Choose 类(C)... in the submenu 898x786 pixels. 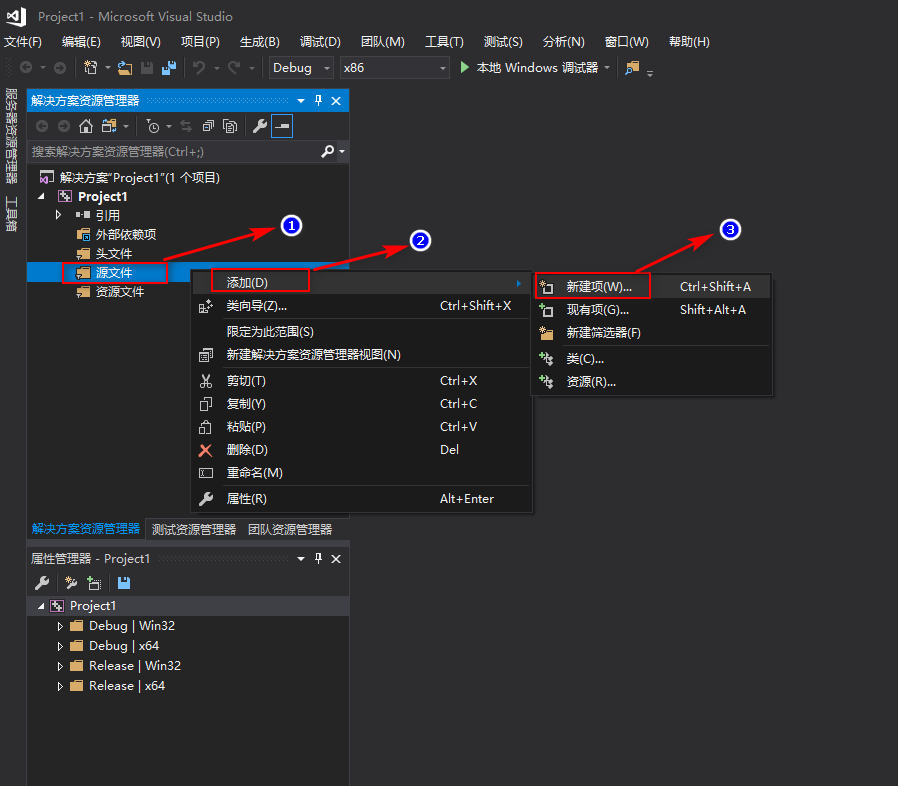point(652,359)
